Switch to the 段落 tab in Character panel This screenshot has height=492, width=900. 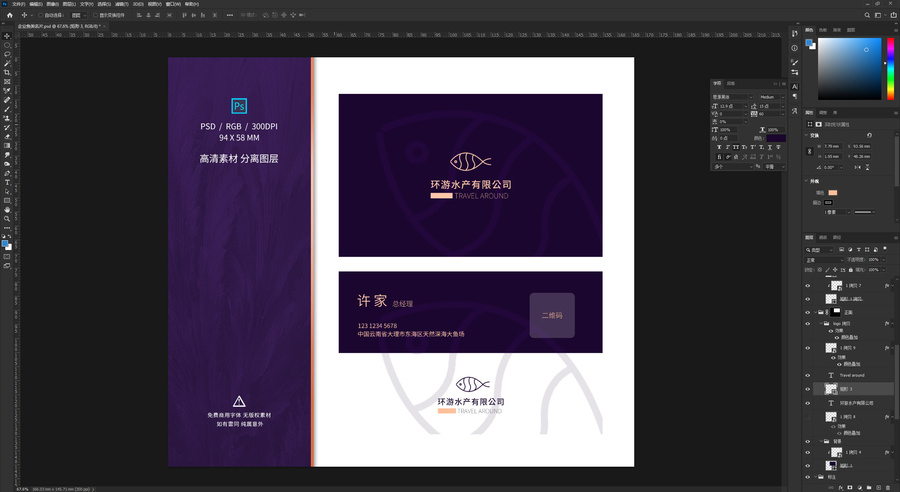pos(731,83)
